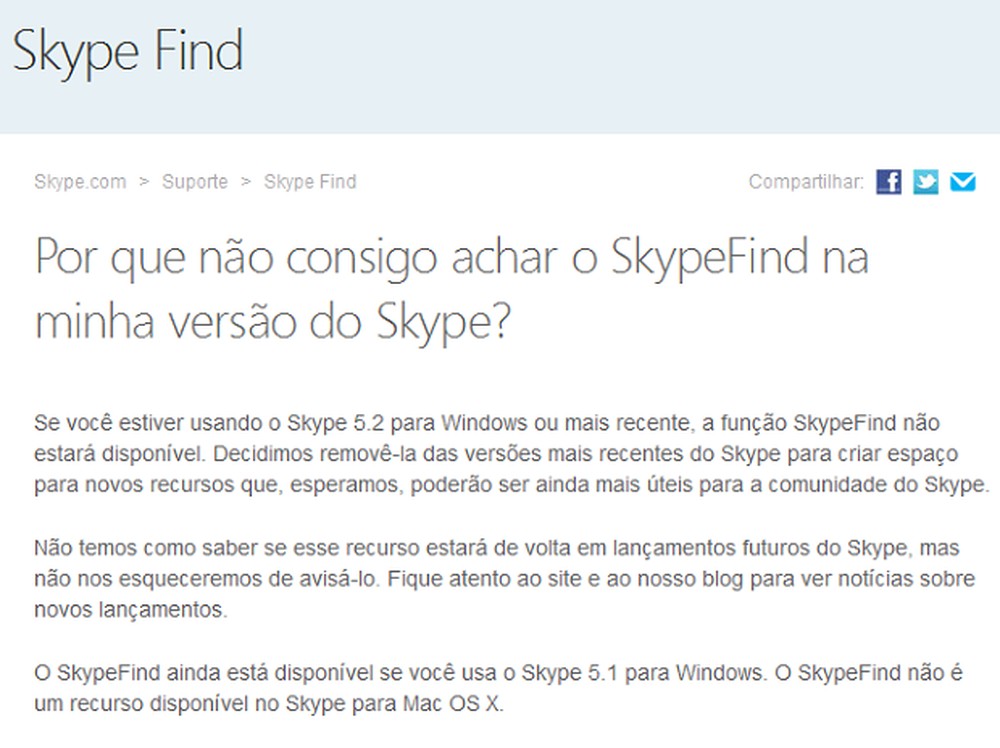The height and width of the screenshot is (748, 1000).
Task: Select Skype Find in the breadcrumb trail
Action: [309, 182]
